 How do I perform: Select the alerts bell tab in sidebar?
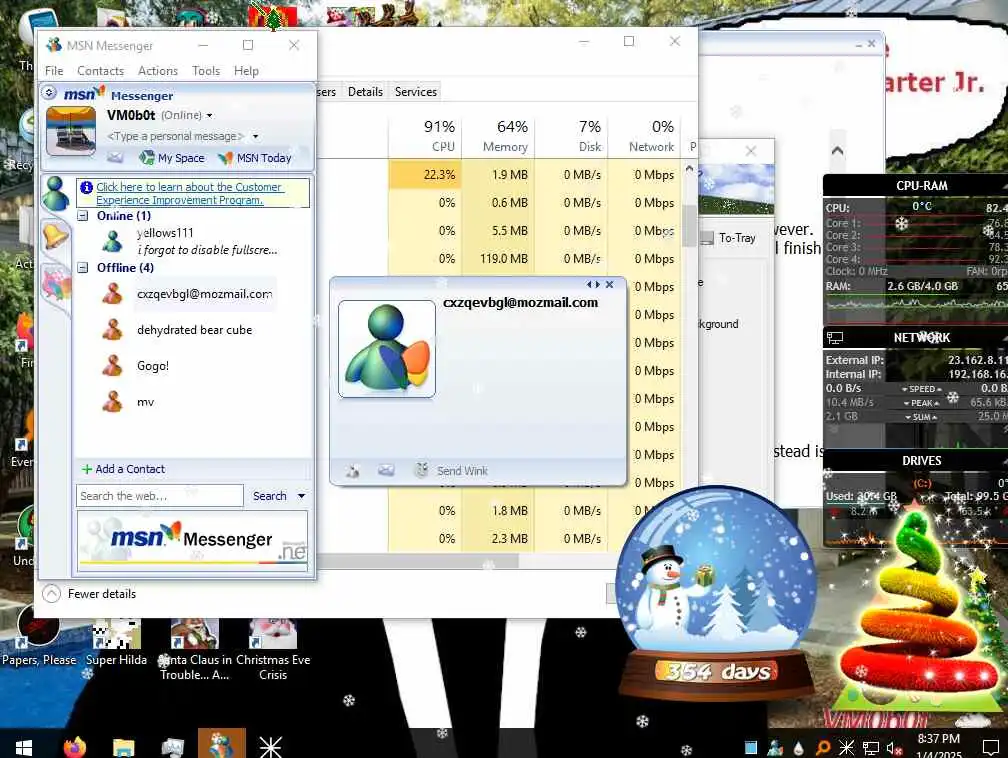tap(56, 237)
